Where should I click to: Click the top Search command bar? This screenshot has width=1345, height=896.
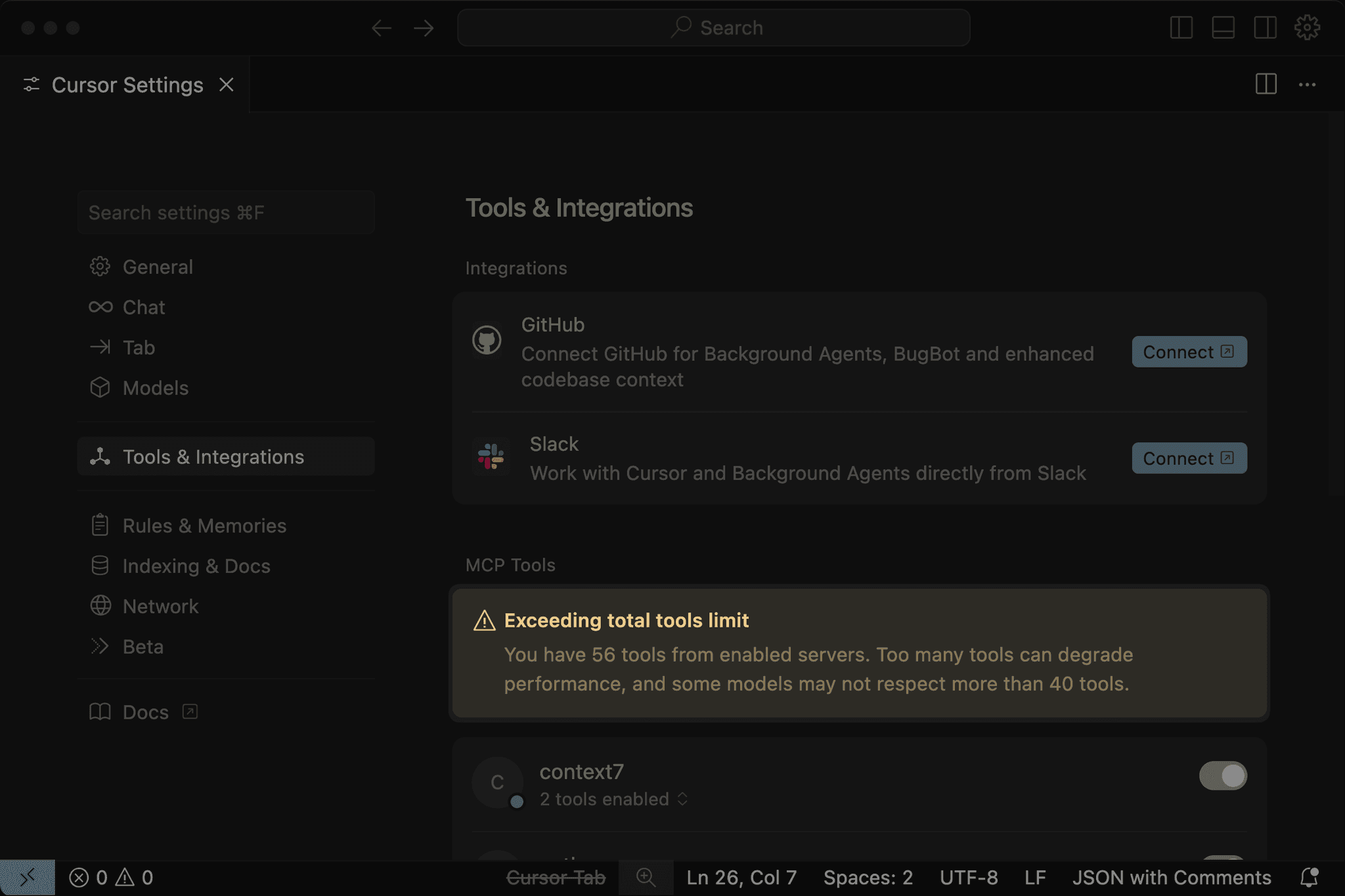(x=713, y=28)
